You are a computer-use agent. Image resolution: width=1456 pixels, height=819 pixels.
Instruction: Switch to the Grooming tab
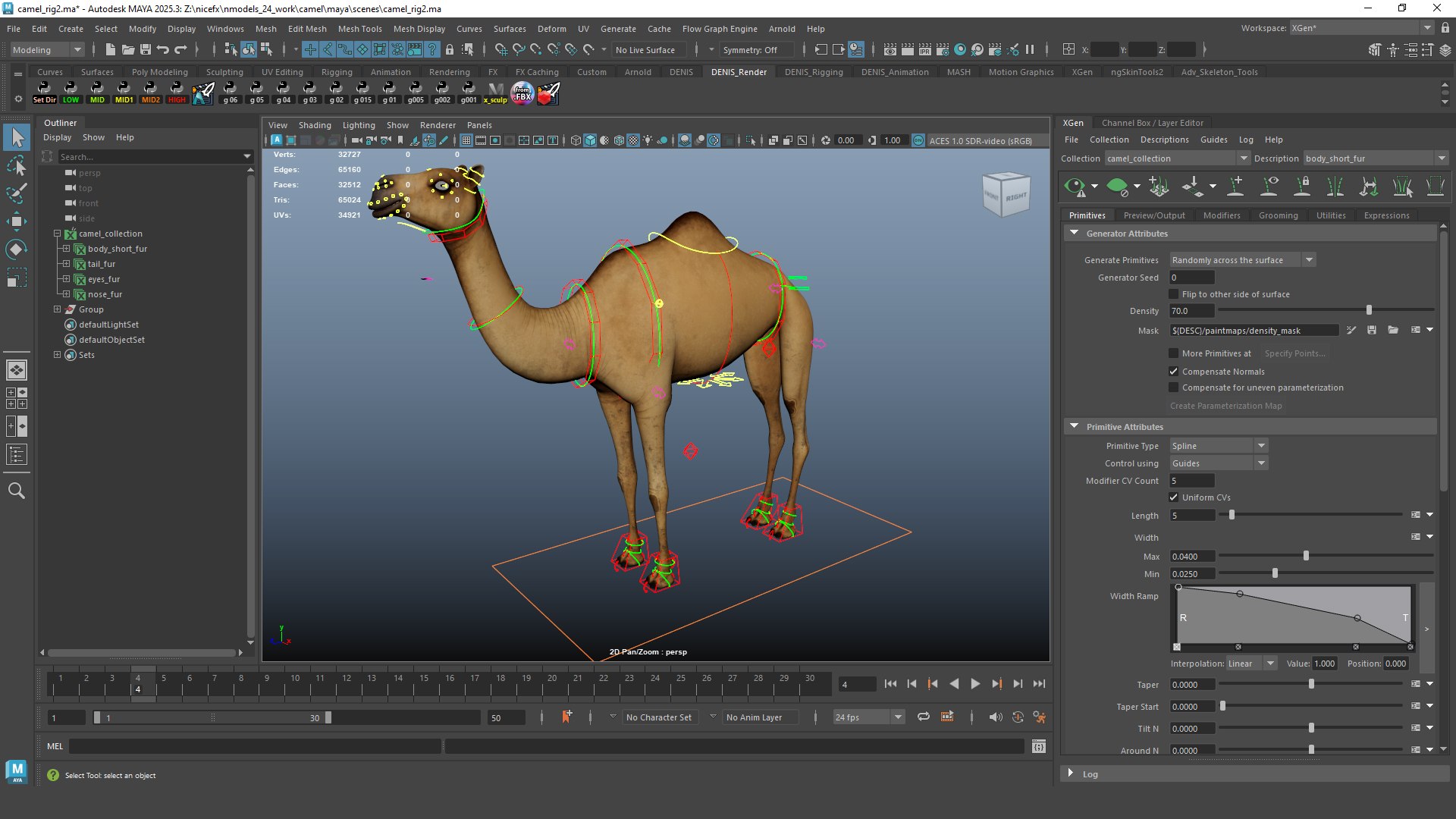tap(1278, 215)
